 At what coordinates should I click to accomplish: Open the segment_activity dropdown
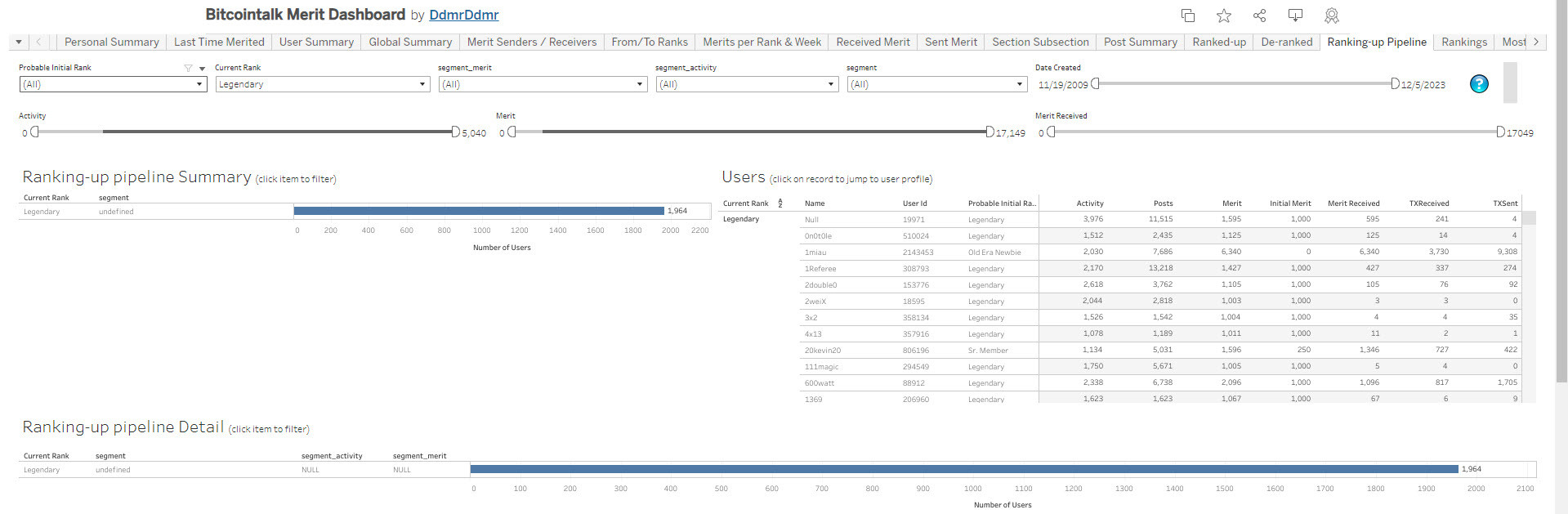pos(747,84)
